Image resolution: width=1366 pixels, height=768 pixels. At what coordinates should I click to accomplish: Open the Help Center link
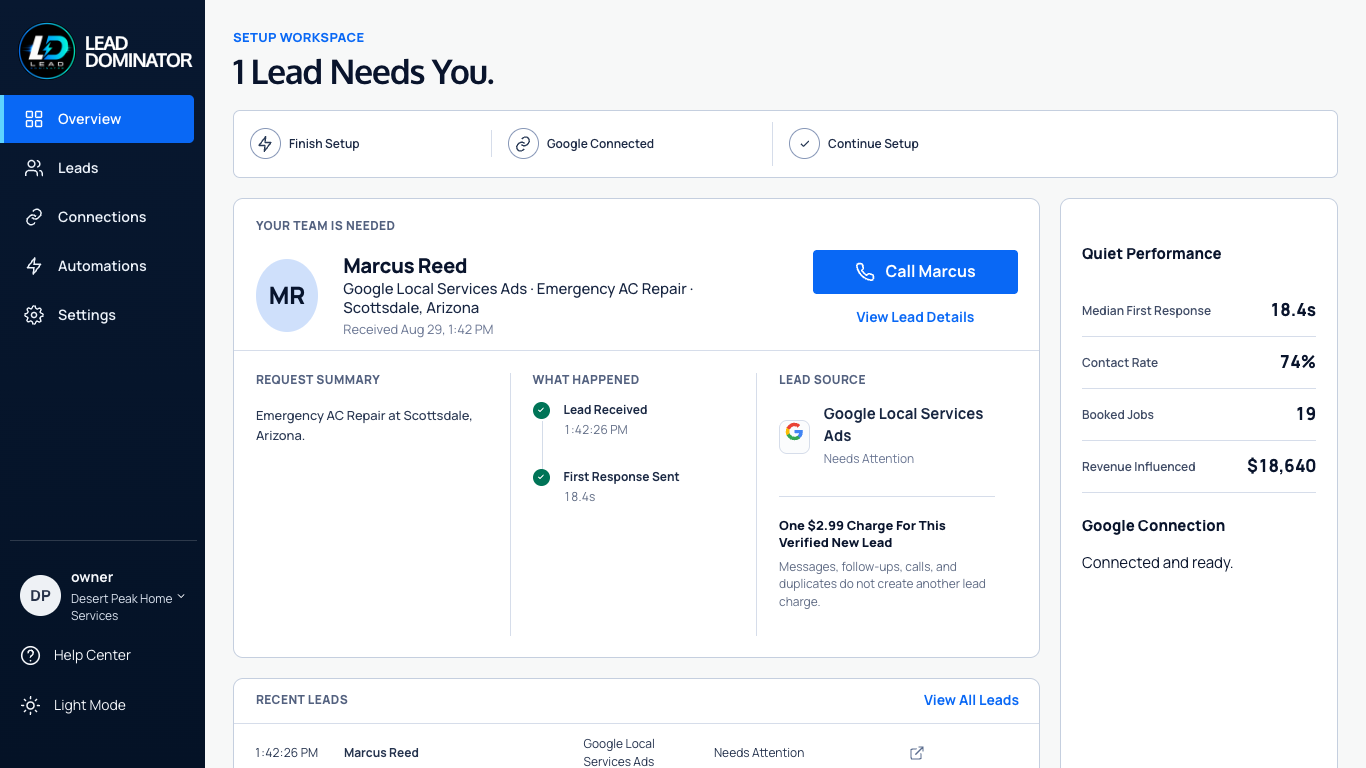(x=77, y=656)
